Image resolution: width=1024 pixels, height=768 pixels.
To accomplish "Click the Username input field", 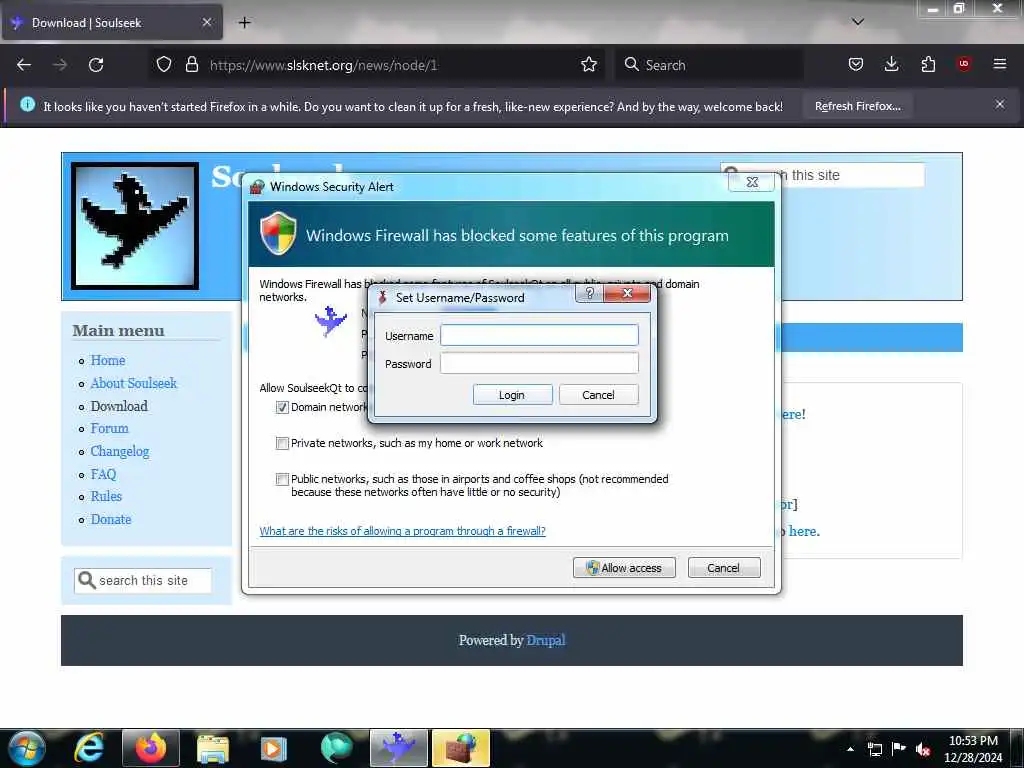I will [x=539, y=335].
